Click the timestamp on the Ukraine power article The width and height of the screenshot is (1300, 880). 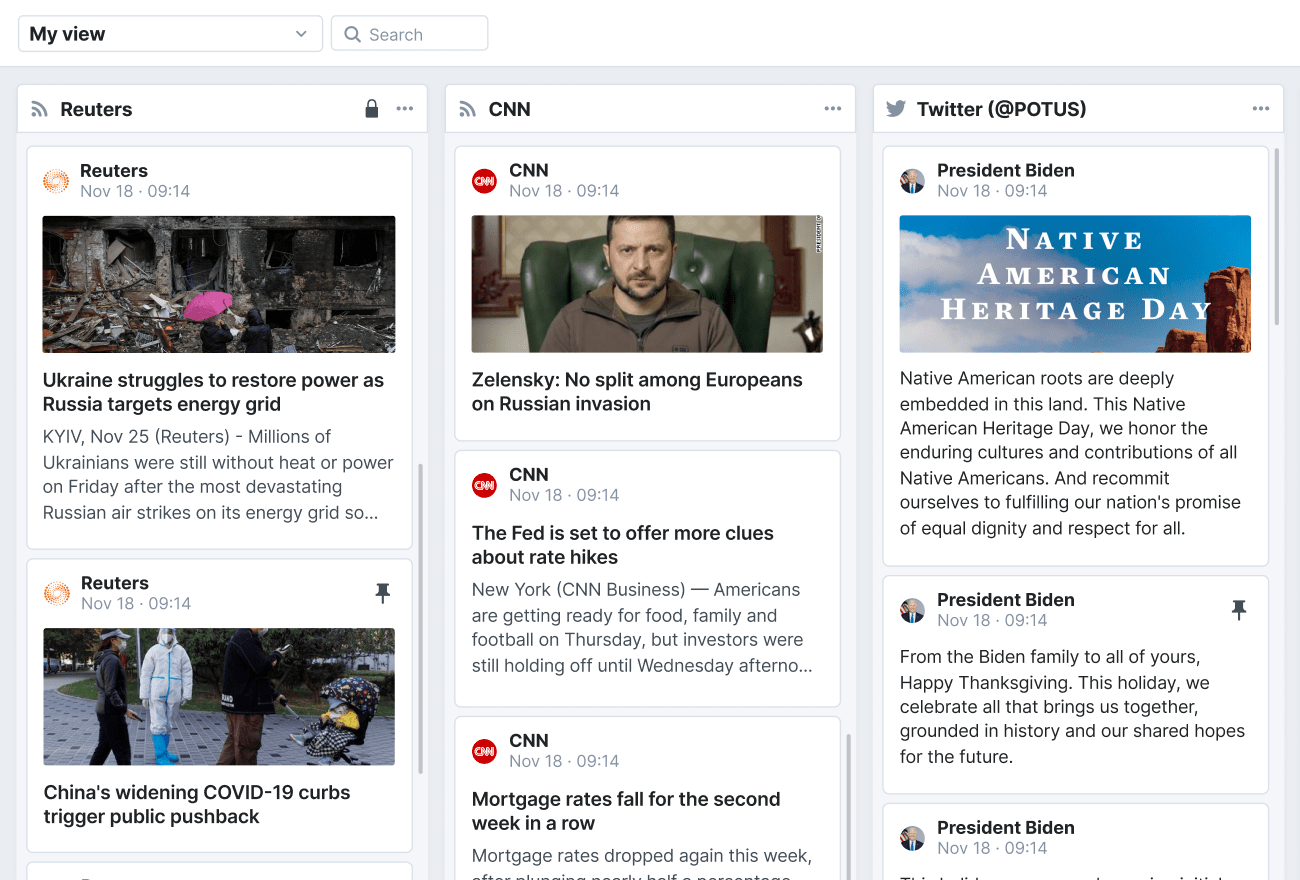tap(135, 191)
